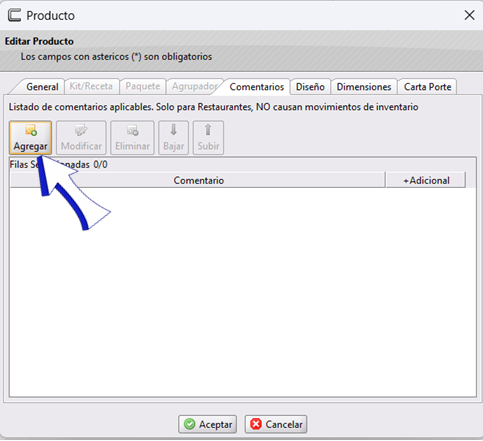Viewport: 483px width, 441px height.
Task: Click the Modificar comment button
Action: pyautogui.click(x=81, y=138)
